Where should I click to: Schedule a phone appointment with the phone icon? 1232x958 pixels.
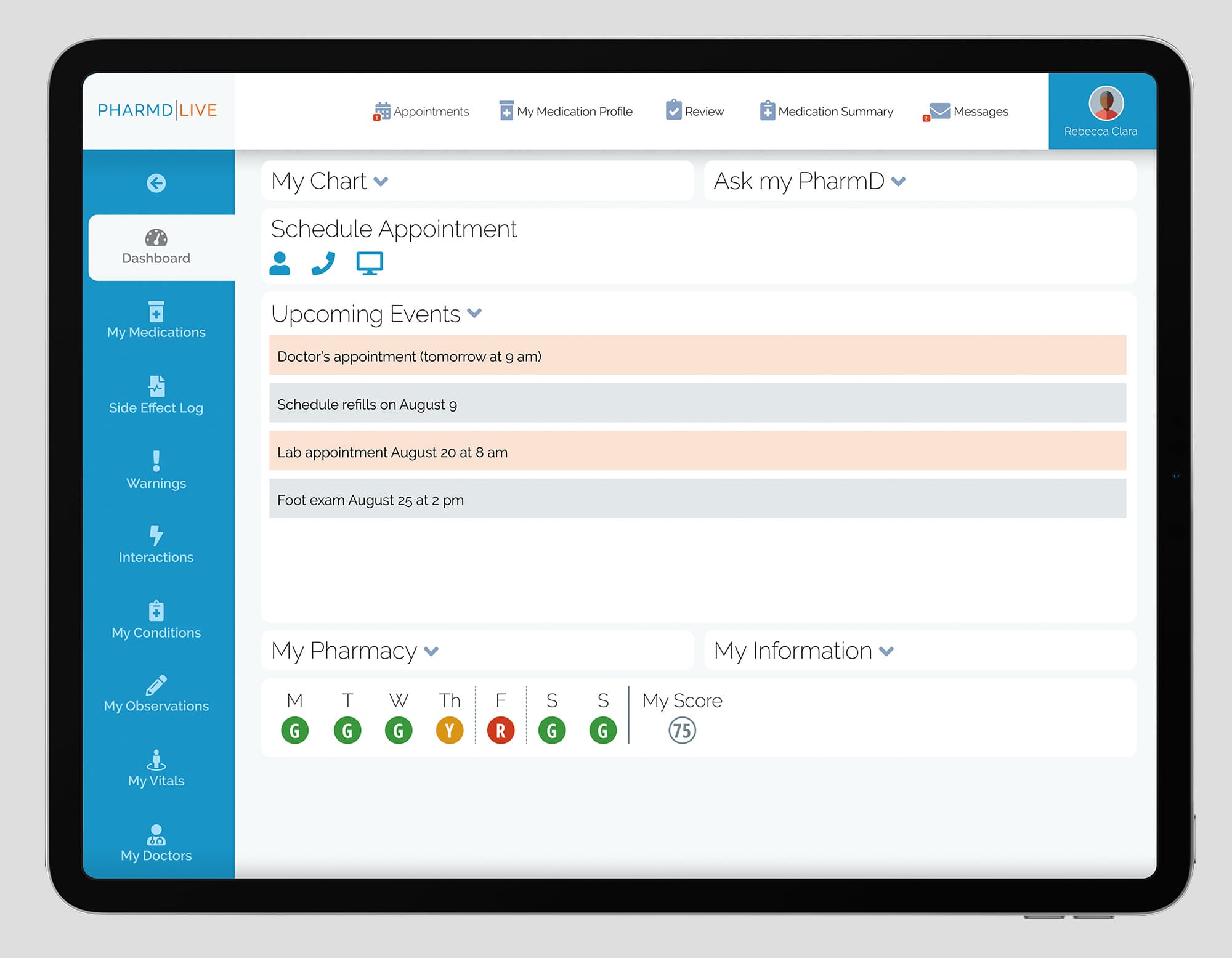pyautogui.click(x=323, y=263)
